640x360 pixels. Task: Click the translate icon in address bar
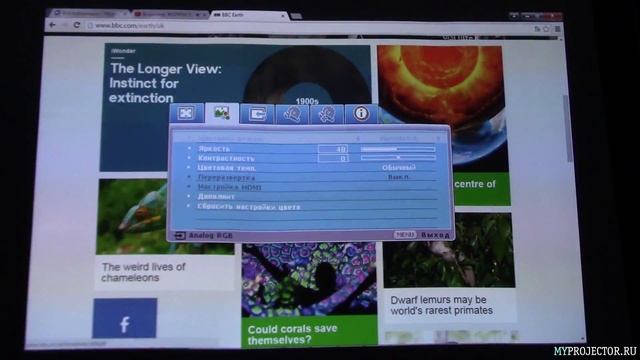[x=537, y=29]
